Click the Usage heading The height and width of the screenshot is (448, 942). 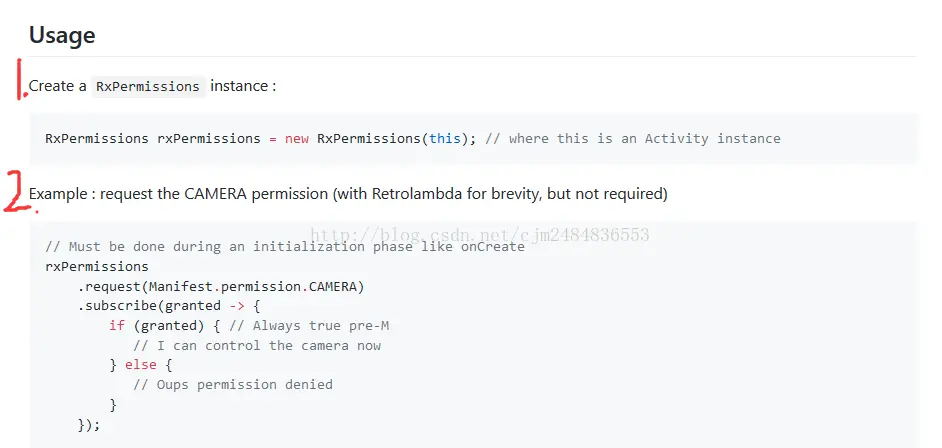(62, 35)
